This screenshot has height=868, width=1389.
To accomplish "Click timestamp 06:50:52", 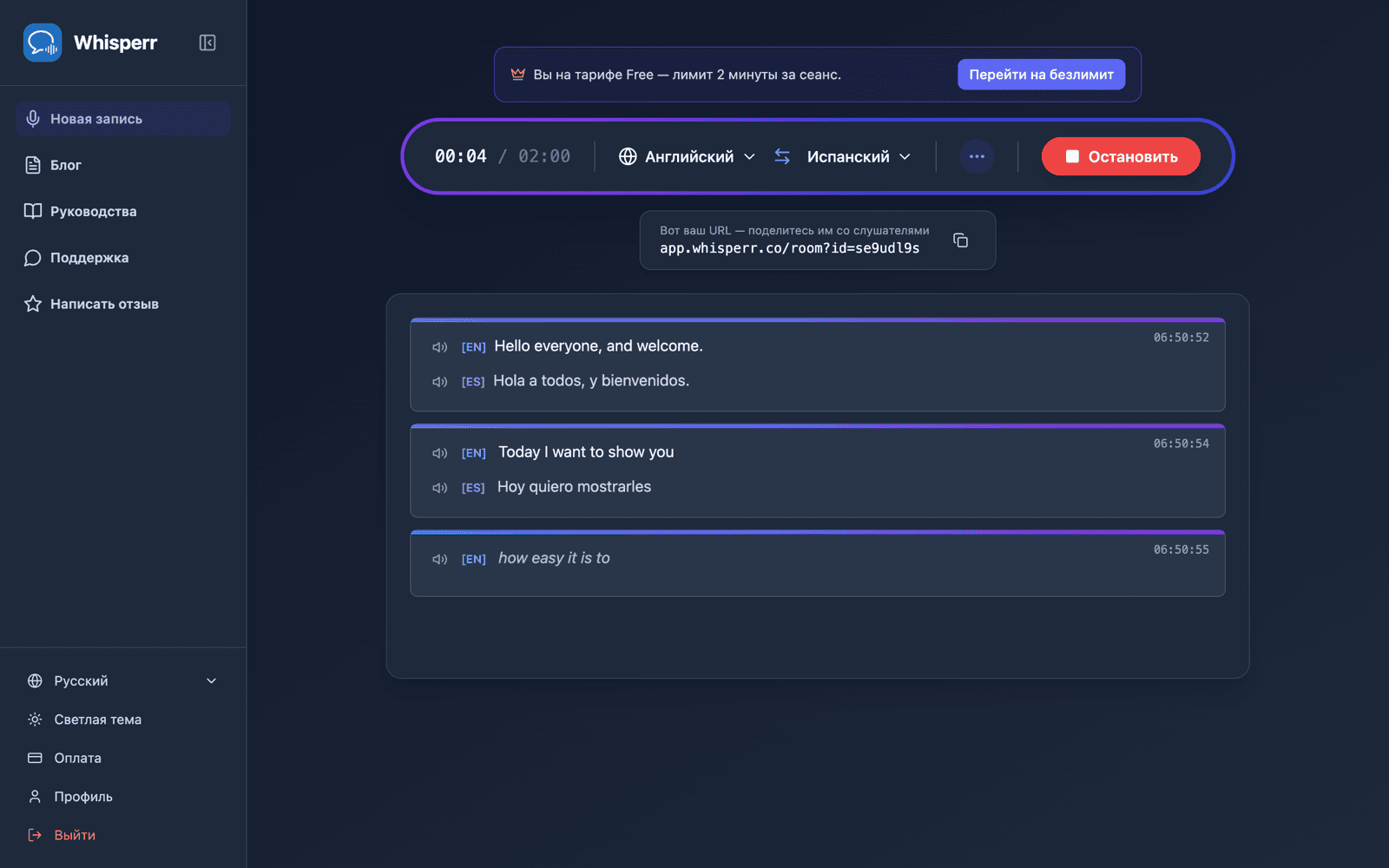I will [x=1181, y=338].
